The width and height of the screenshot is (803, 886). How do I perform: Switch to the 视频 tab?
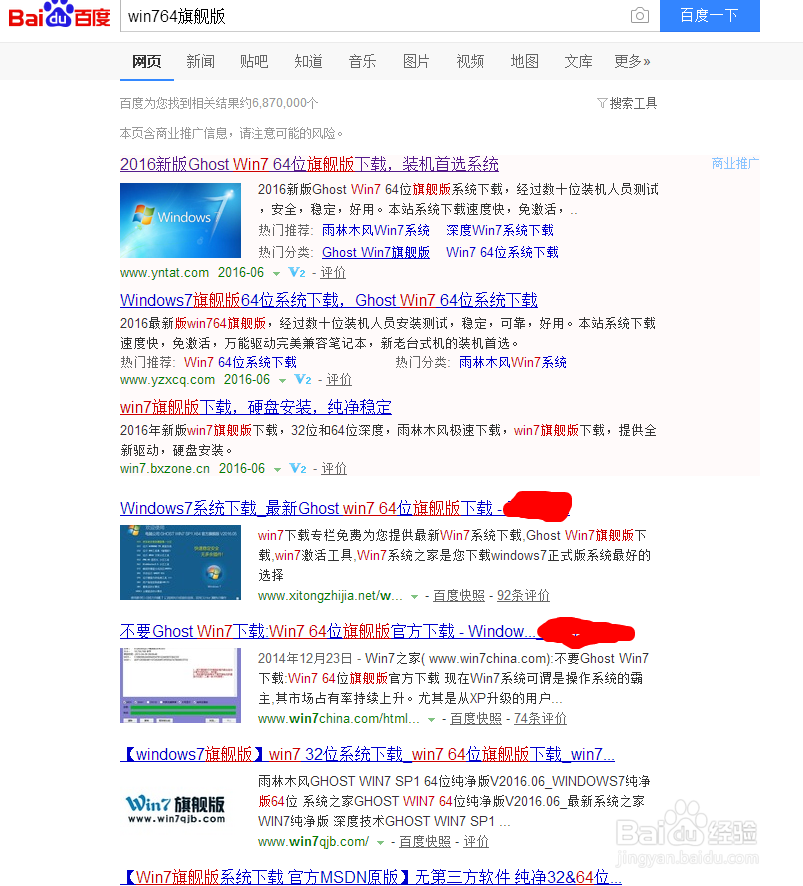[x=470, y=61]
